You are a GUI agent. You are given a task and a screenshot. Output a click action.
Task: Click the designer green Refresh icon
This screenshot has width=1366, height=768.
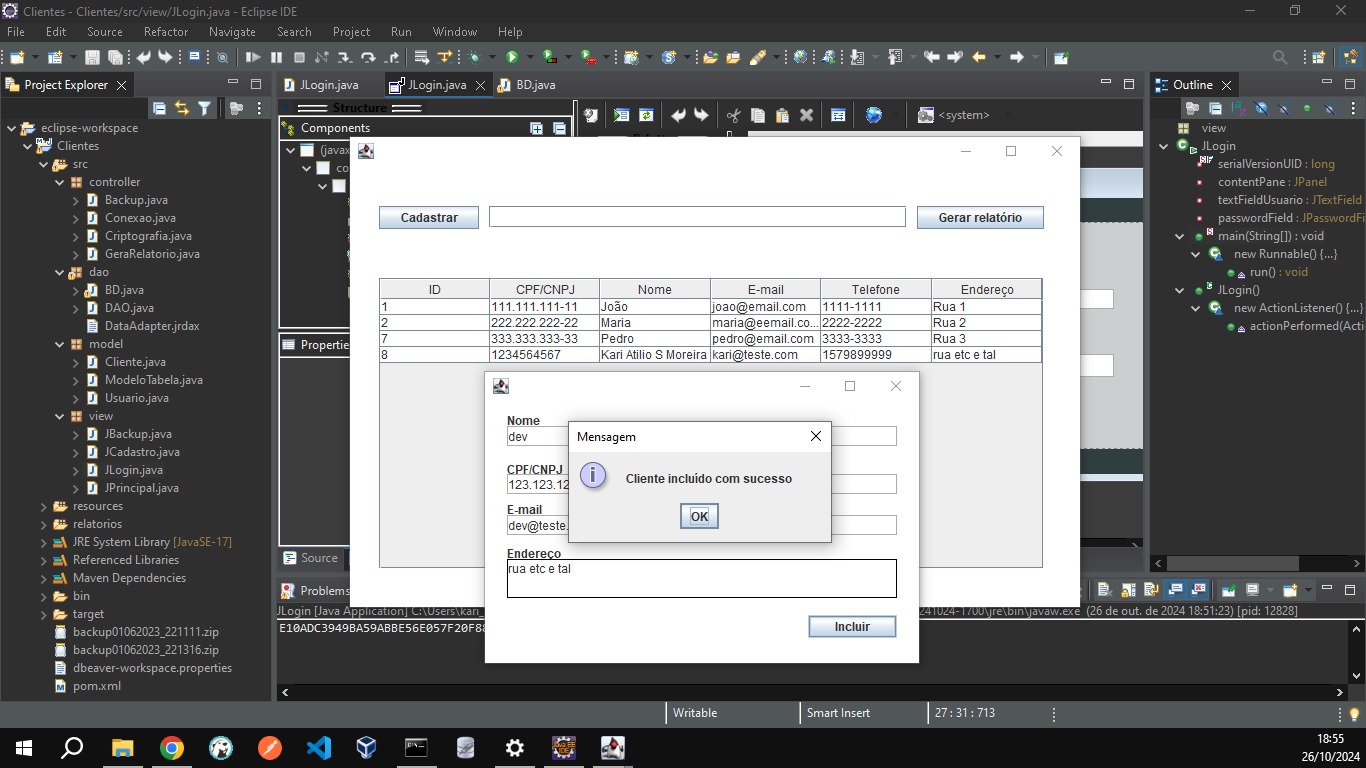point(646,115)
